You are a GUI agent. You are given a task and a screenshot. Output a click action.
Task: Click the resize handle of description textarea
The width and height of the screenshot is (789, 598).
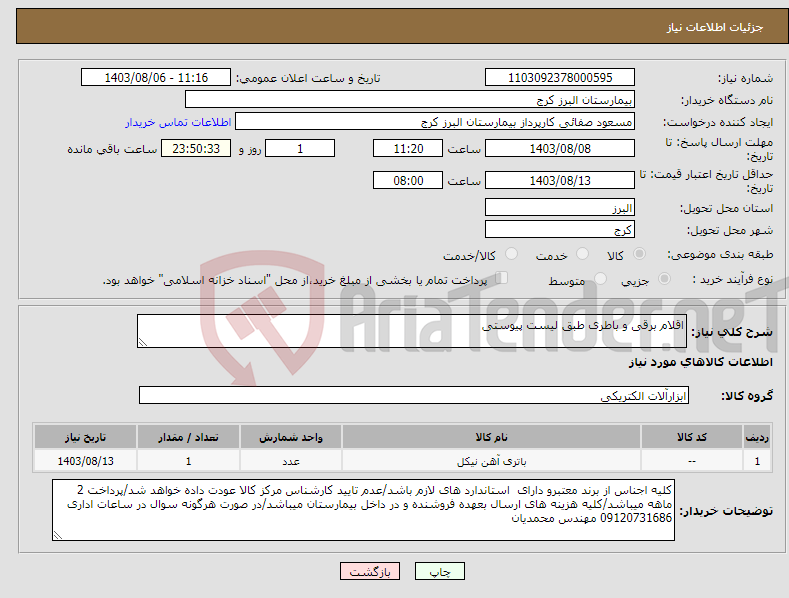pyautogui.click(x=143, y=342)
